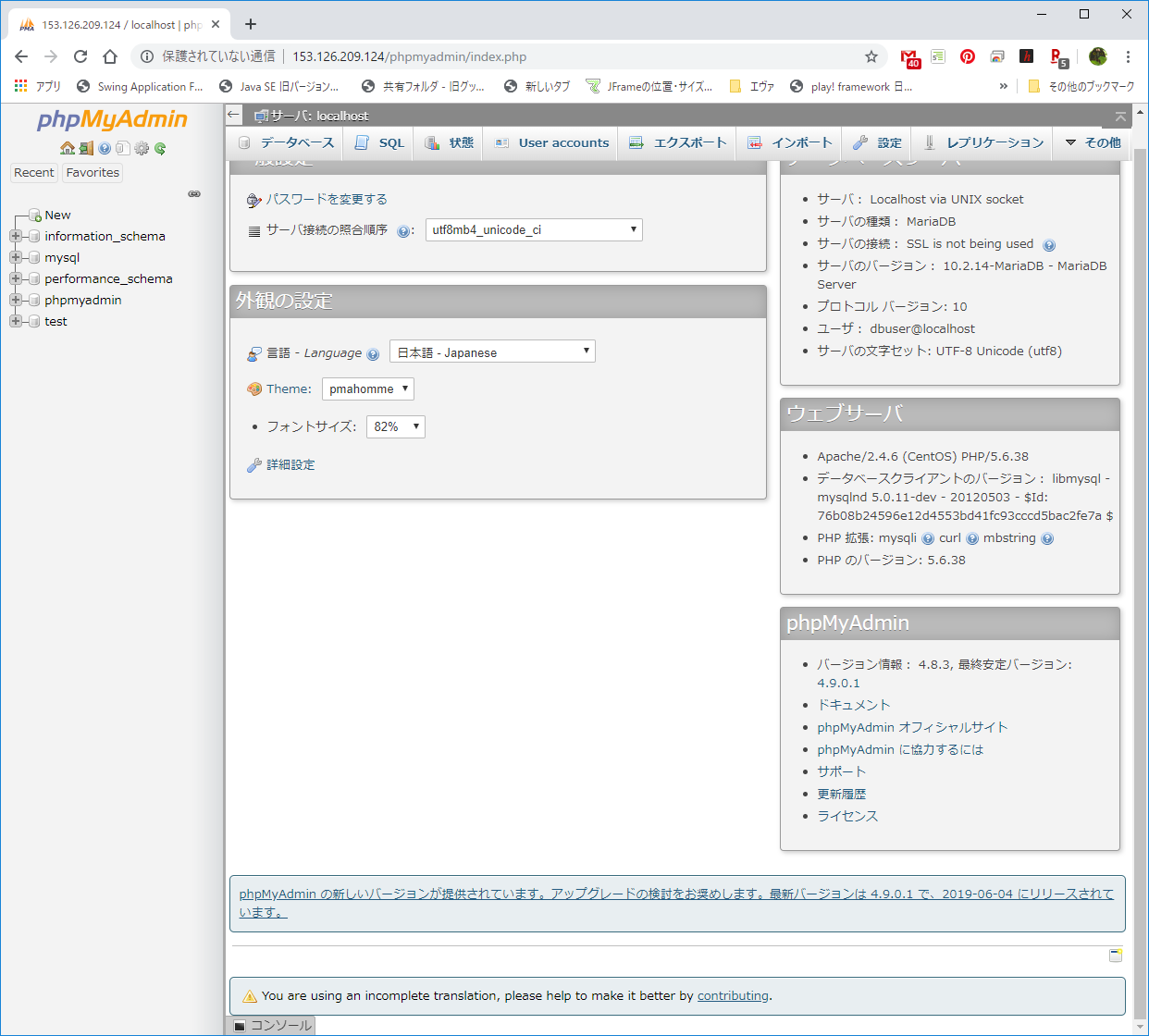Toggle the link-with-main-panel chain icon
This screenshot has width=1149, height=1036.
(194, 194)
